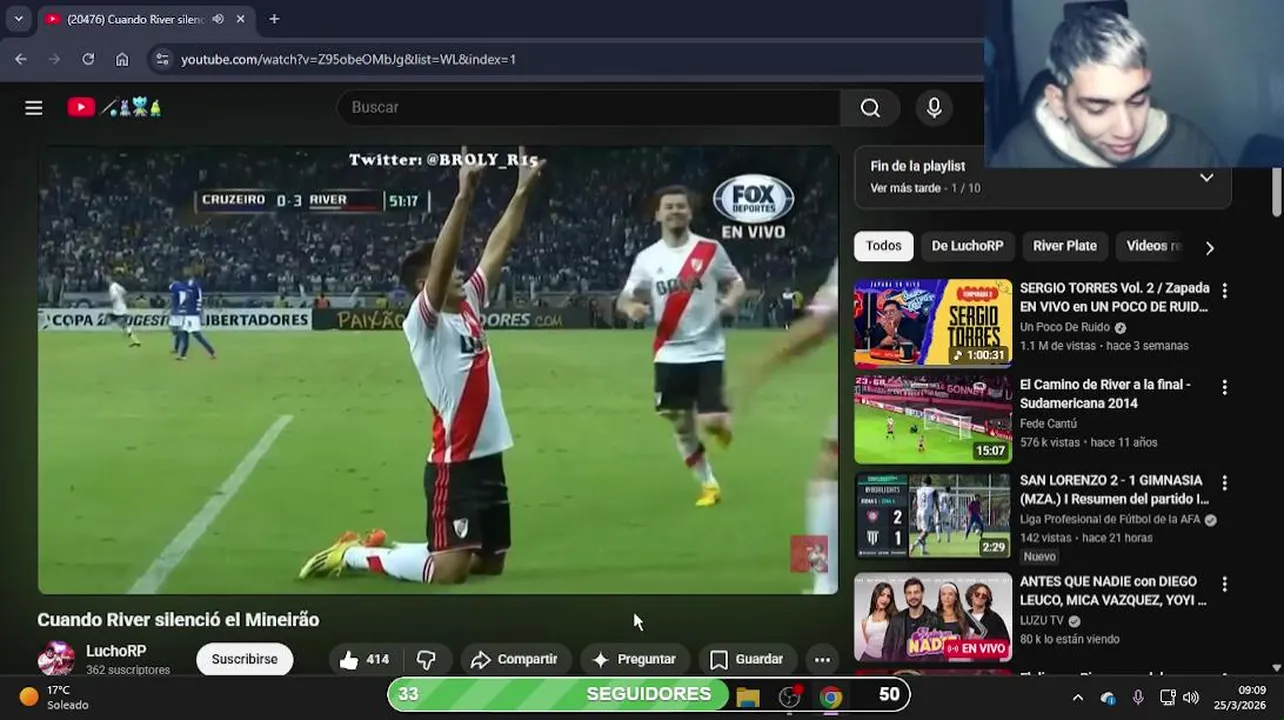Viewport: 1284px width, 720px height.
Task: Open the weather widget 17°C Soleado
Action: coord(55,697)
